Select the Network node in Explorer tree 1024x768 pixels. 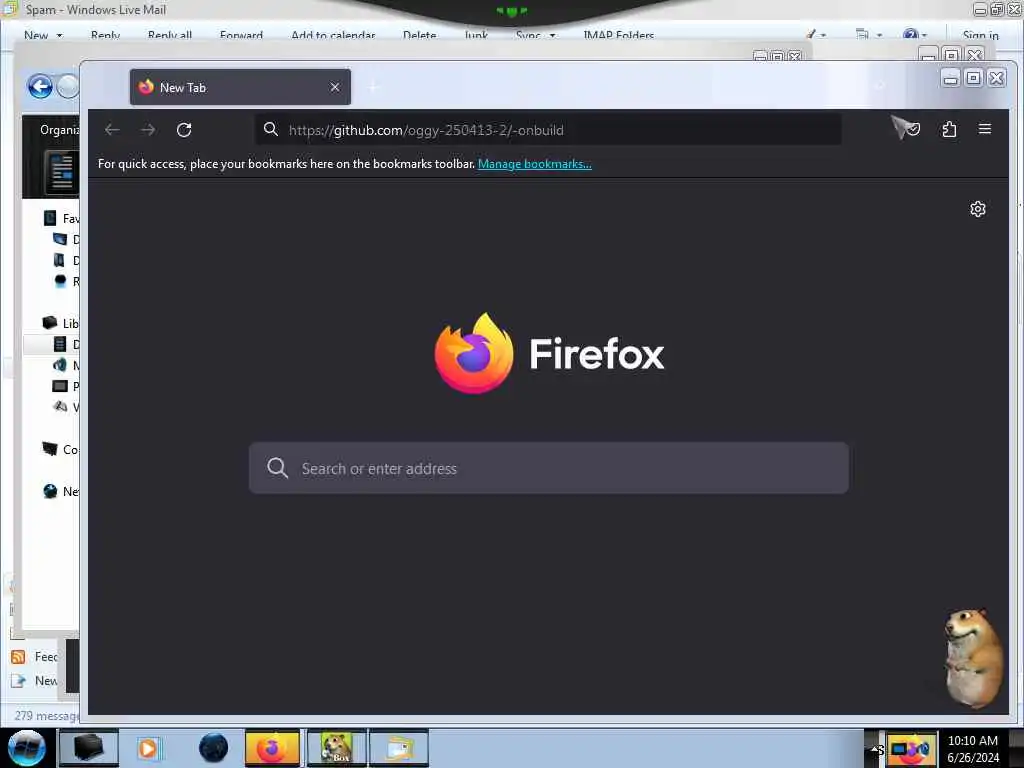pyautogui.click(x=71, y=491)
